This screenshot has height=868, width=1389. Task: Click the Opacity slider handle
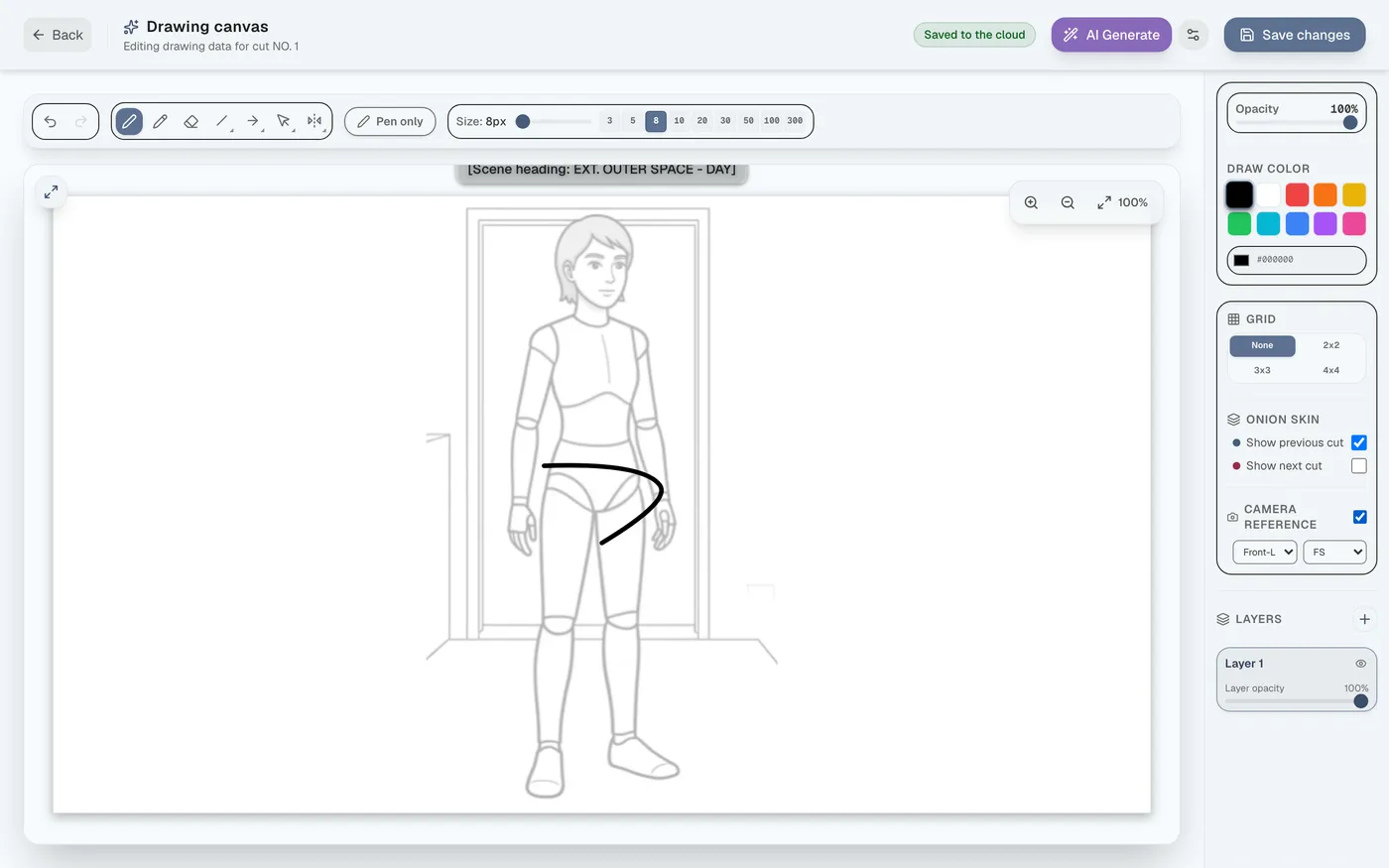[1350, 123]
